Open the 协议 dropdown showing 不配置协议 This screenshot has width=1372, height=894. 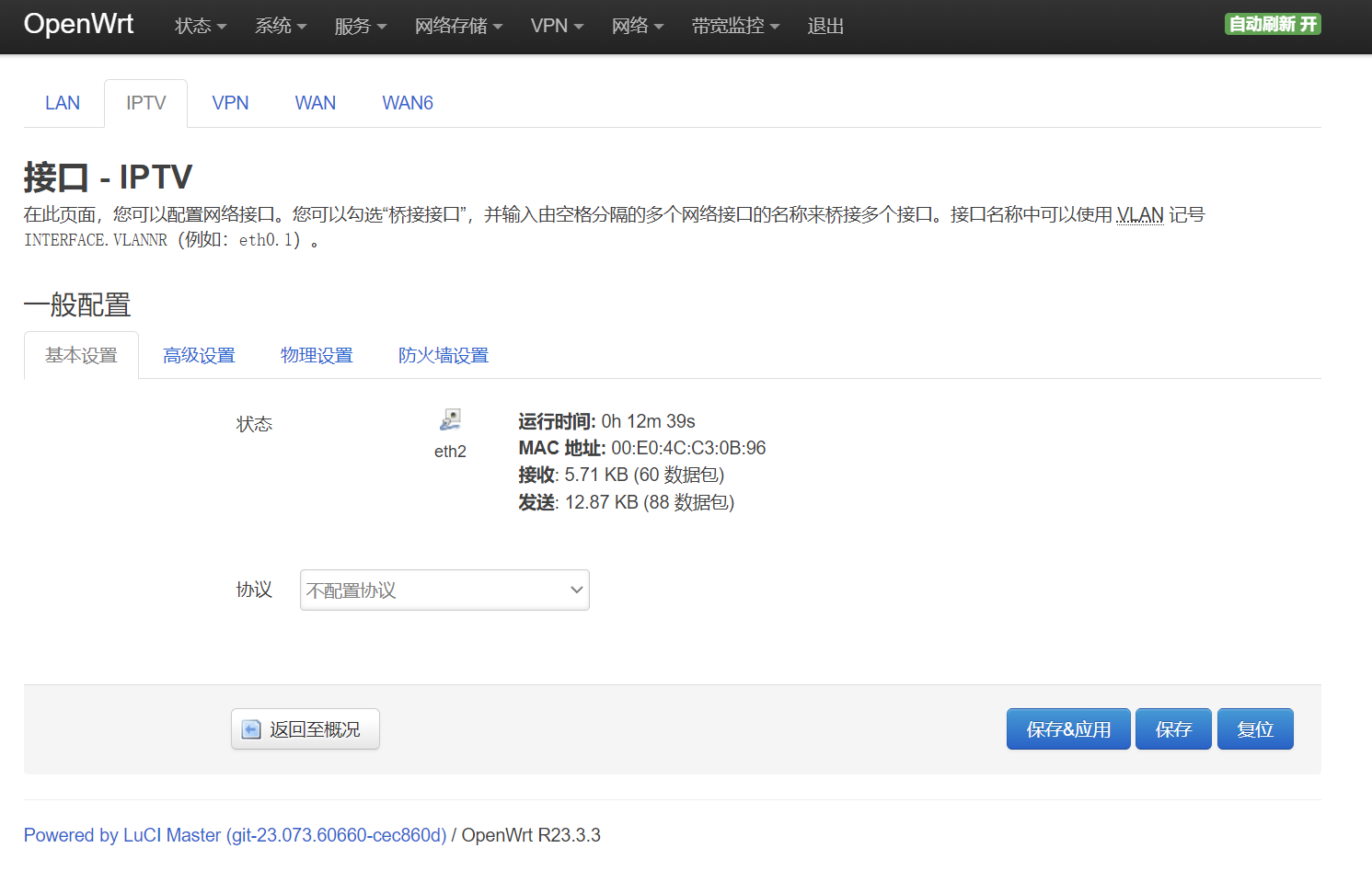coord(444,590)
